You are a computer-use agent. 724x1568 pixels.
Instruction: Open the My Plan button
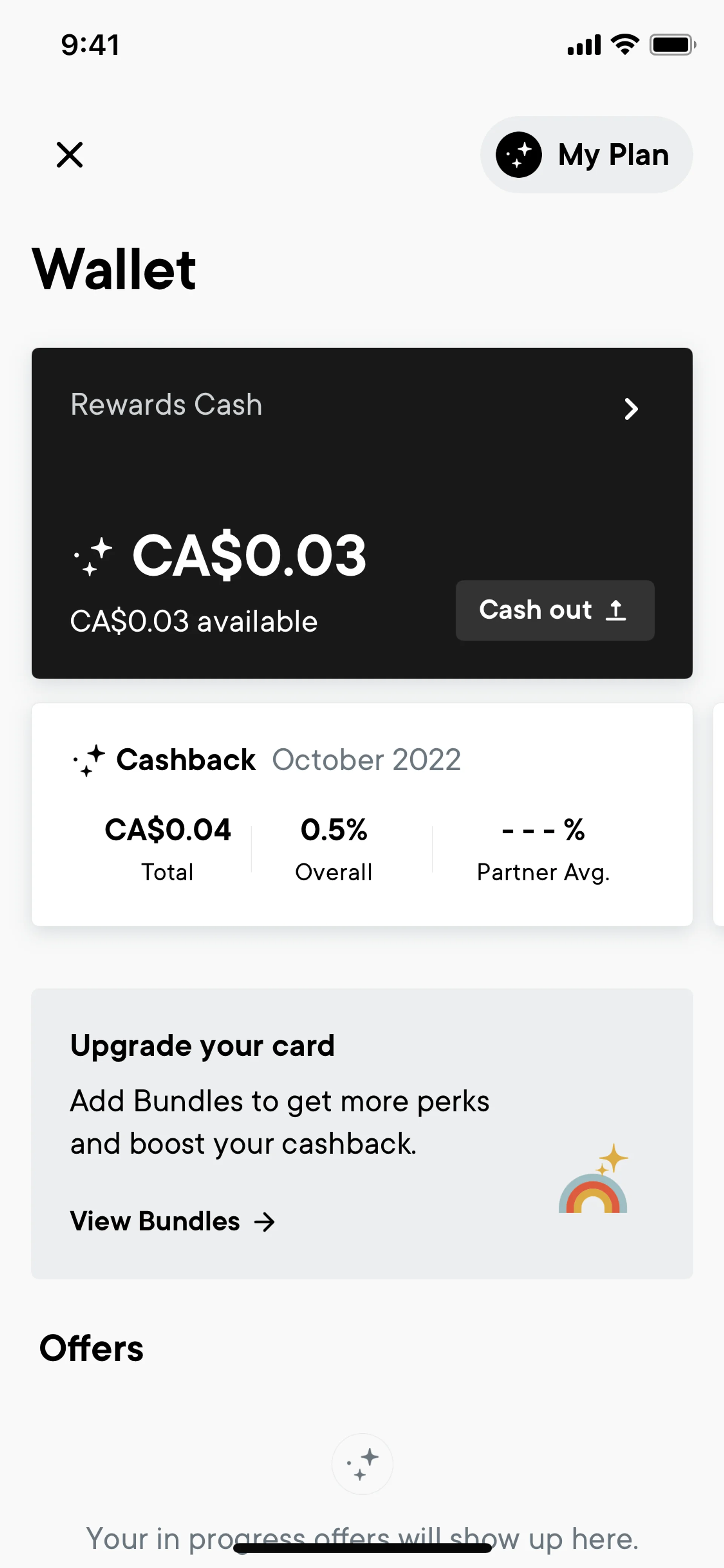tap(586, 155)
